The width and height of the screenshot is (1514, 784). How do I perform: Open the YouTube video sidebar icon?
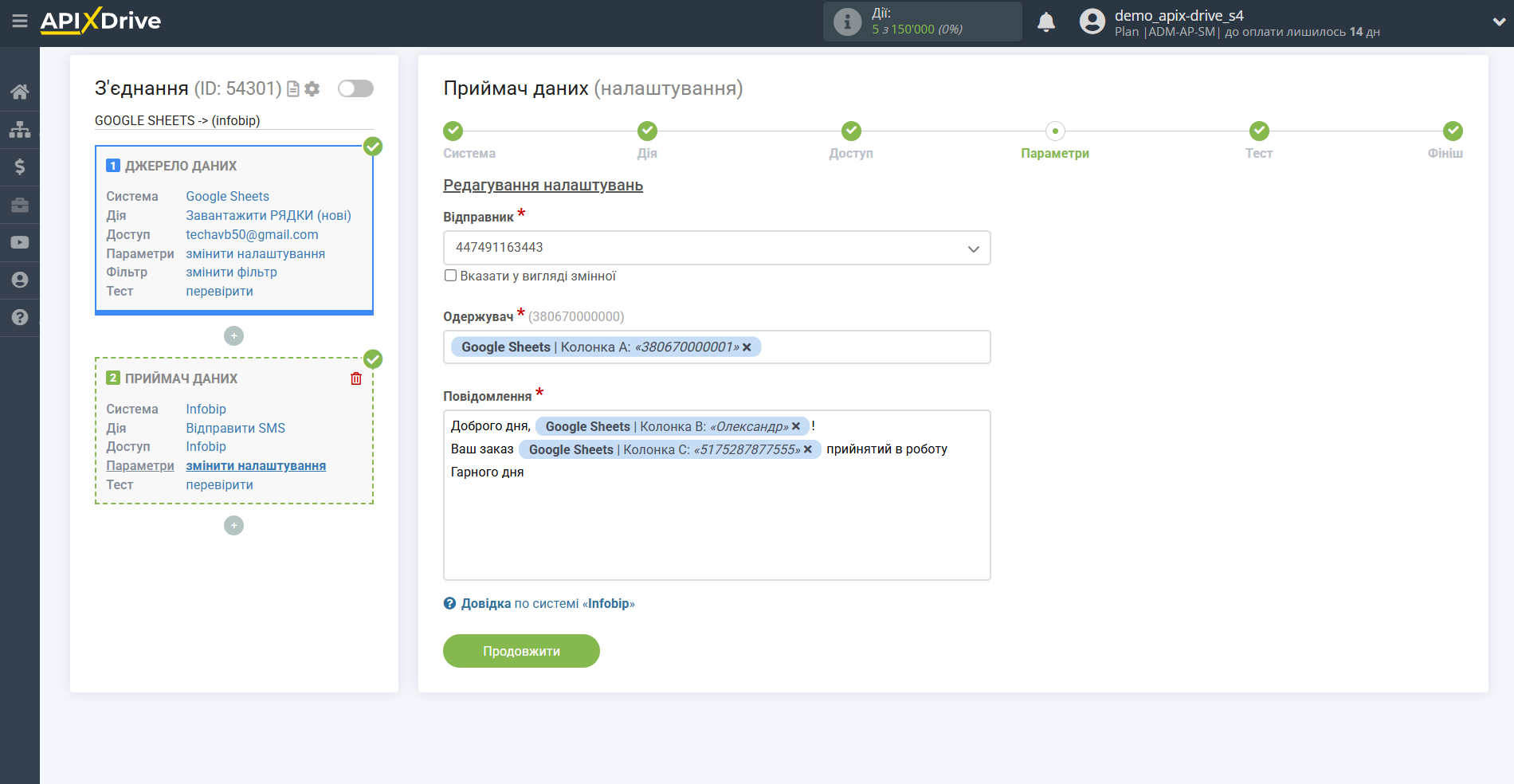pos(20,242)
